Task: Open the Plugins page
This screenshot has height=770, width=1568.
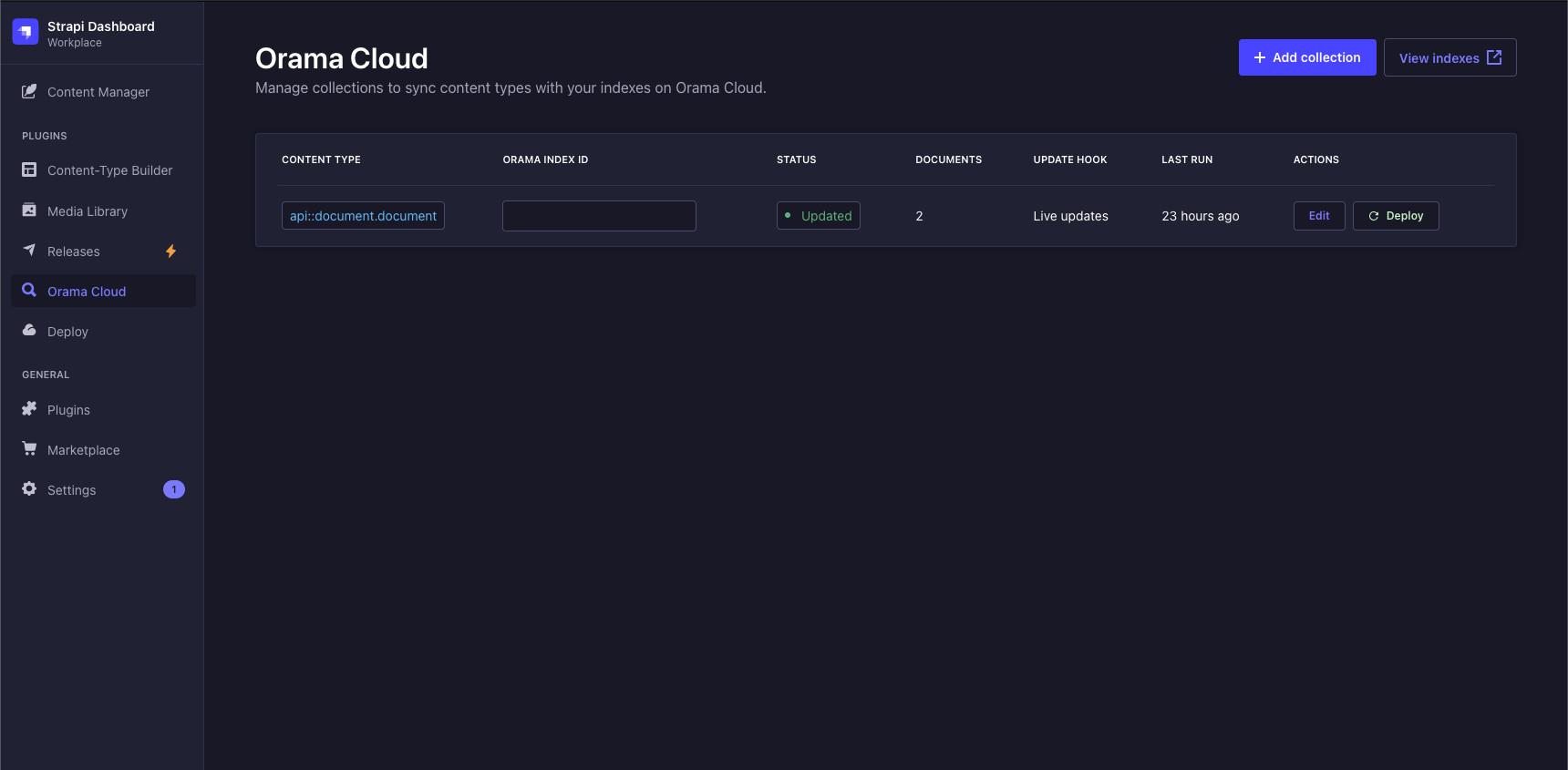Action: pos(103,410)
